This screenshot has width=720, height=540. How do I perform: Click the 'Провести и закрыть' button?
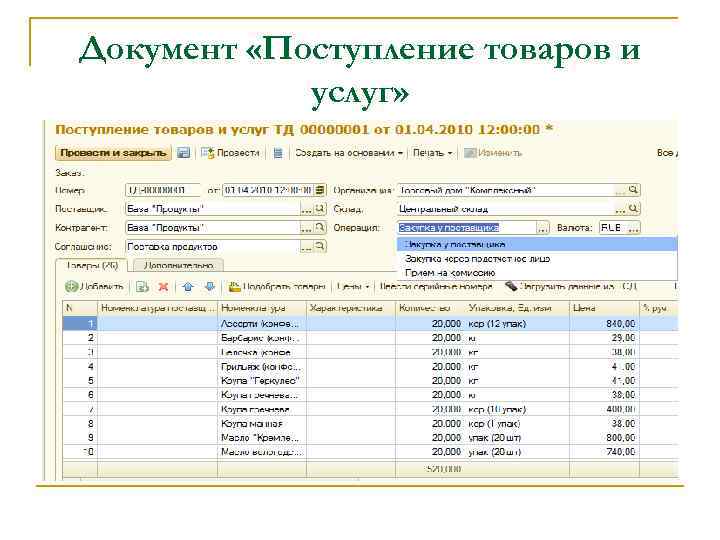coord(113,153)
